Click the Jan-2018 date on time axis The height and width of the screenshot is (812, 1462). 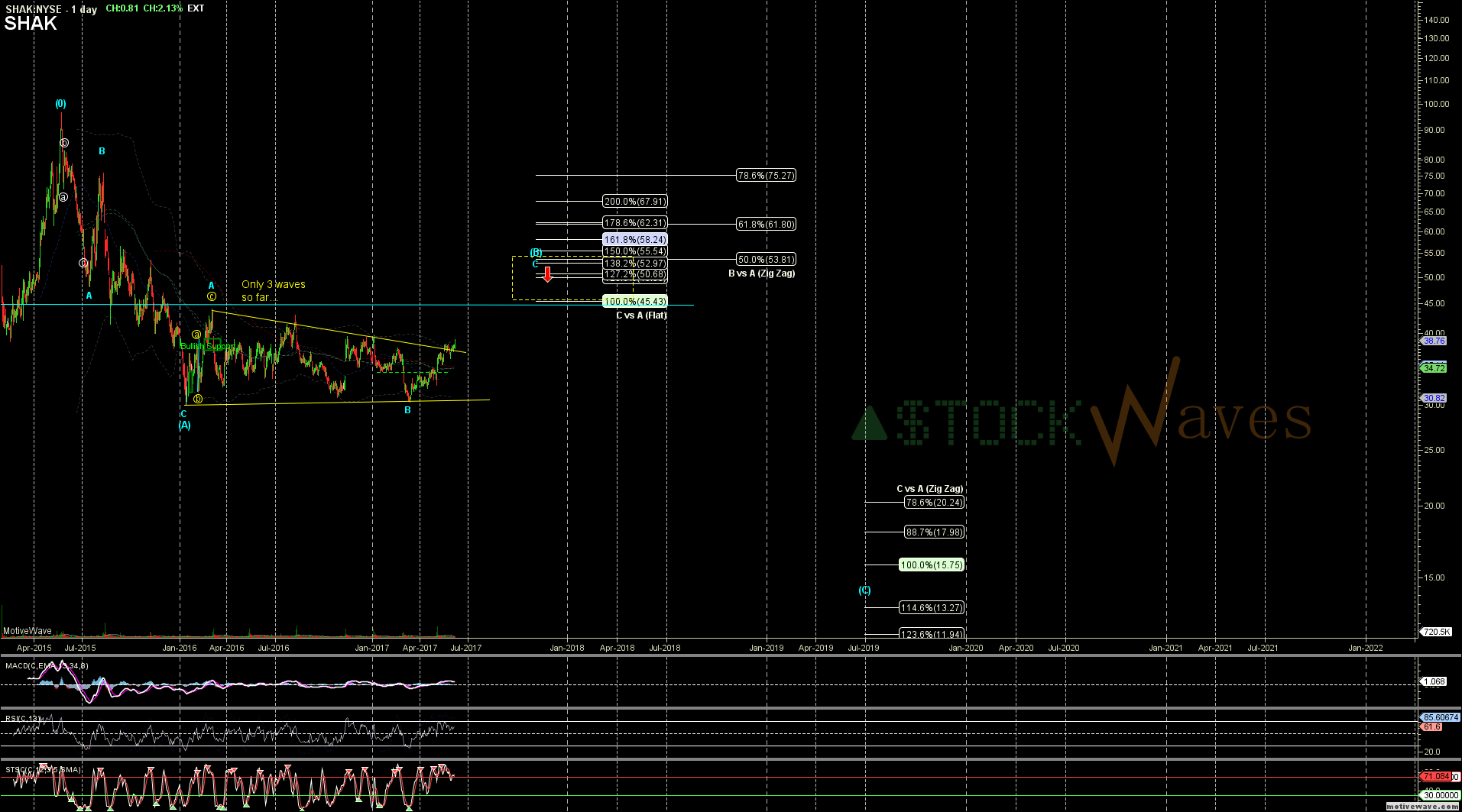pos(567,648)
